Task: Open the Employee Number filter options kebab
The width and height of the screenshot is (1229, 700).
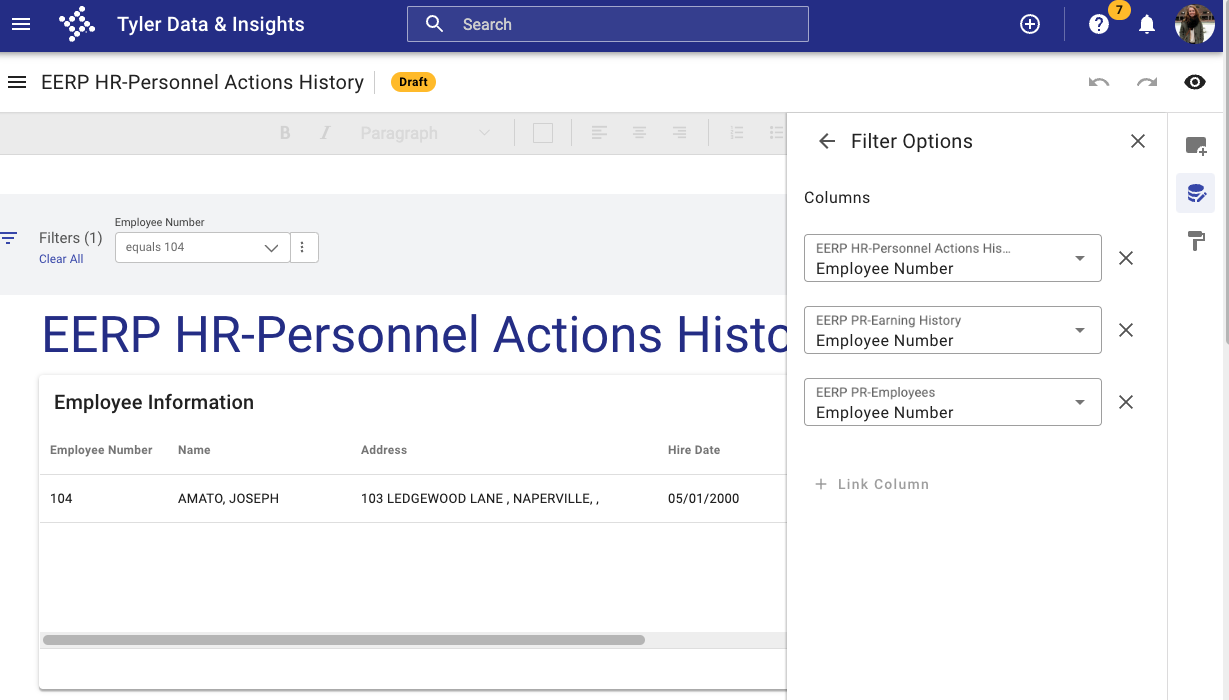Action: point(303,247)
